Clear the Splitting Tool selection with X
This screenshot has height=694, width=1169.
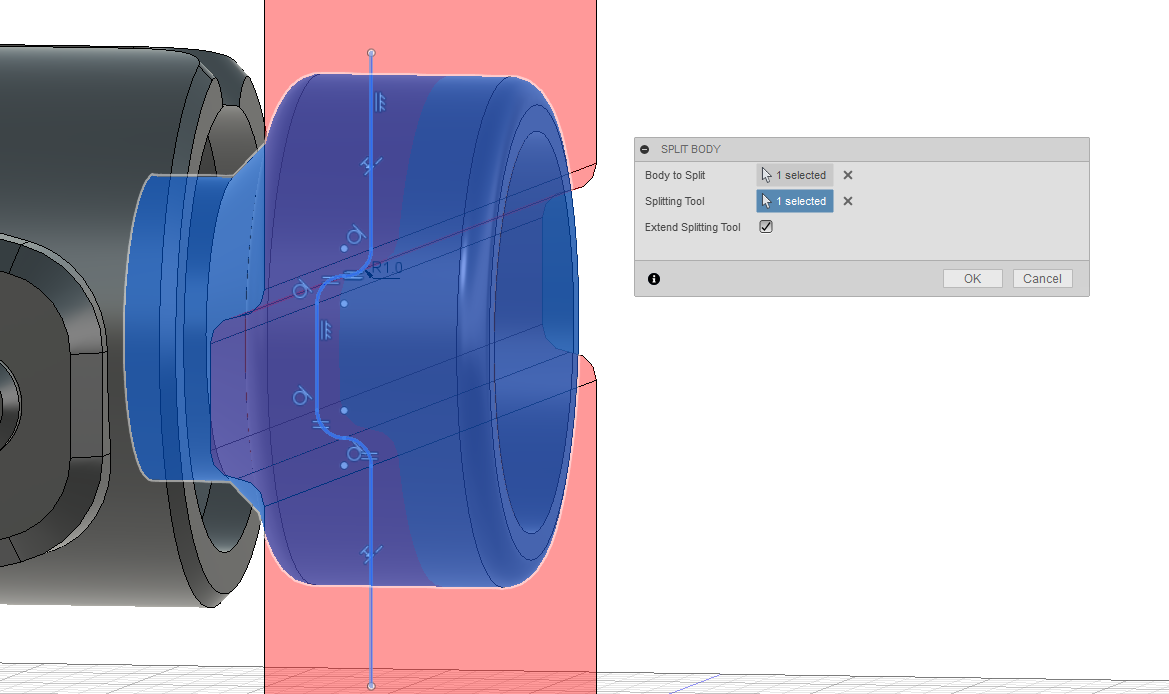pyautogui.click(x=847, y=201)
